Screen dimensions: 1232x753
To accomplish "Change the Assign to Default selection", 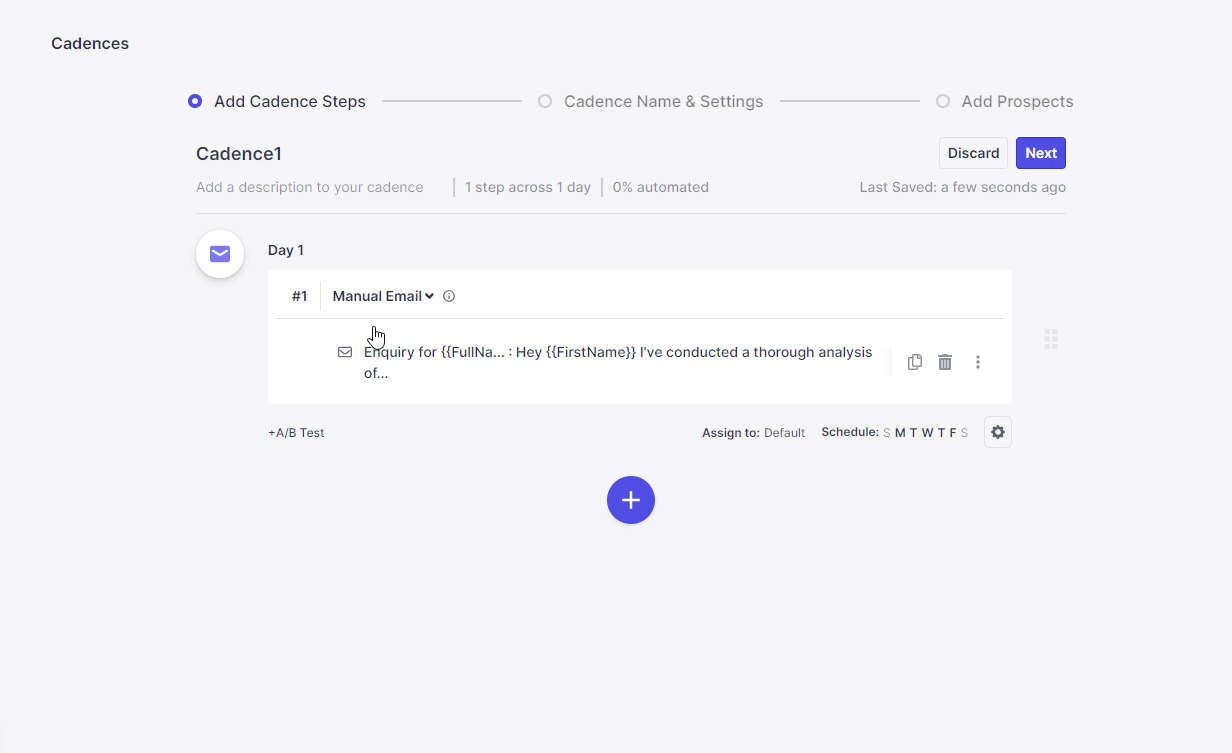I will click(784, 433).
